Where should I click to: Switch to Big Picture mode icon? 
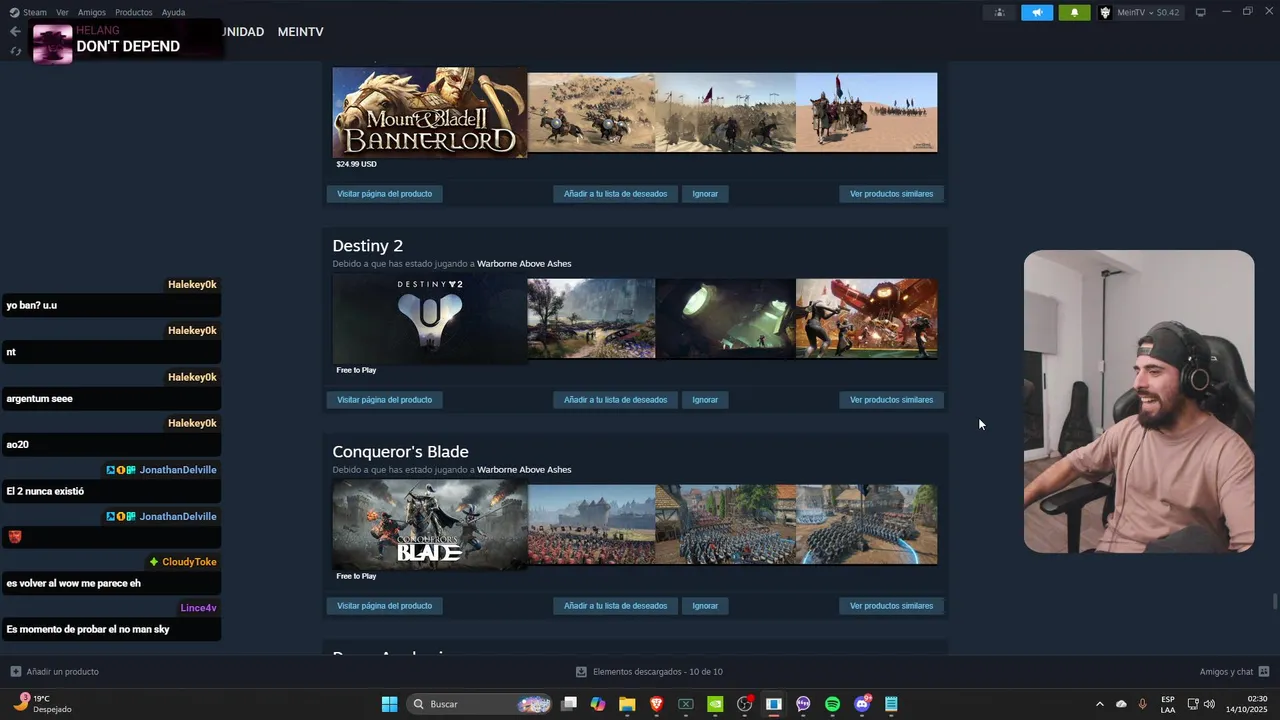tap(1200, 12)
